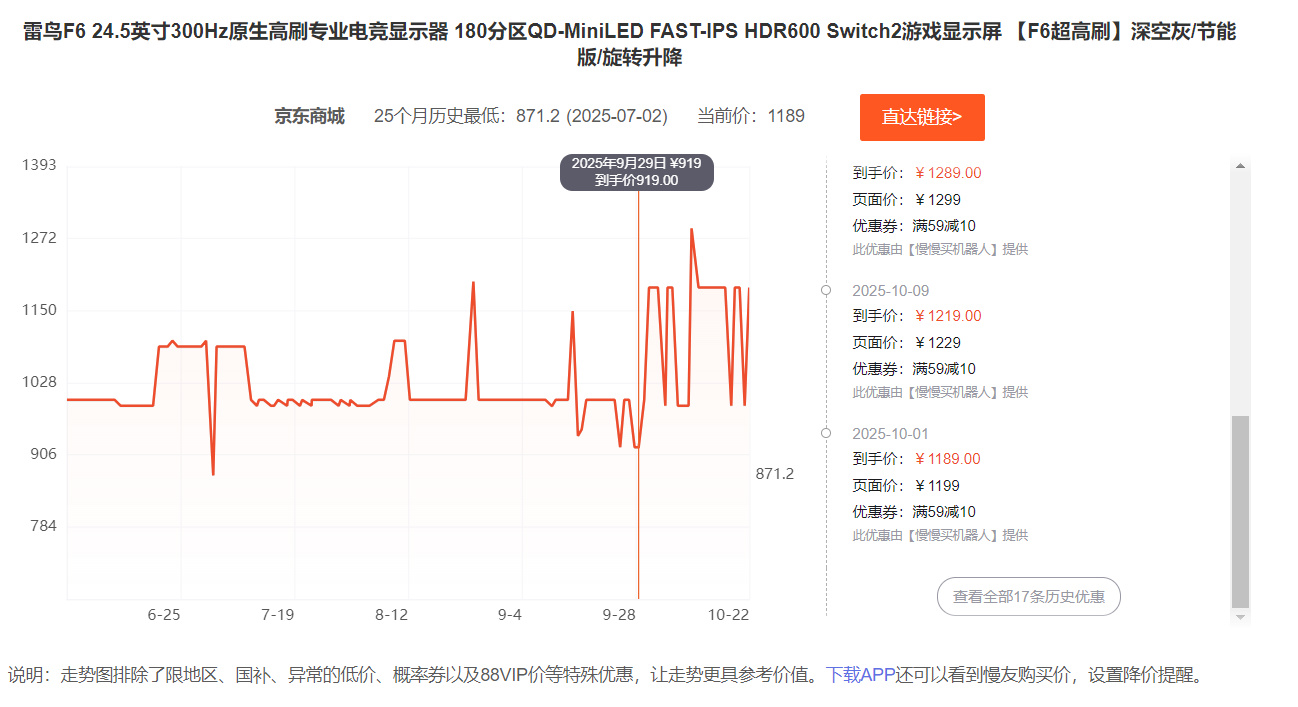Viewport: 1298px width, 707px height.
Task: Click the history list scrollbar thumb
Action: click(1241, 512)
